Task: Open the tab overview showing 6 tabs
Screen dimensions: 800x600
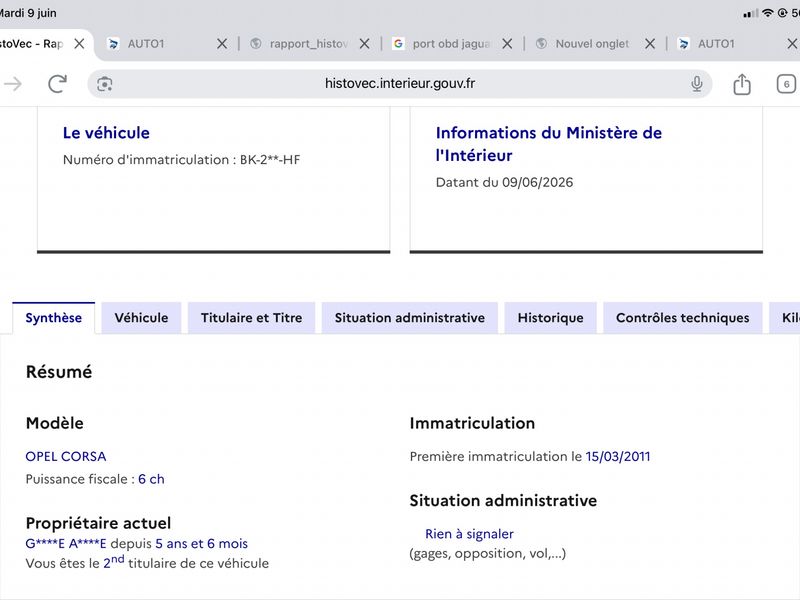Action: (x=786, y=84)
